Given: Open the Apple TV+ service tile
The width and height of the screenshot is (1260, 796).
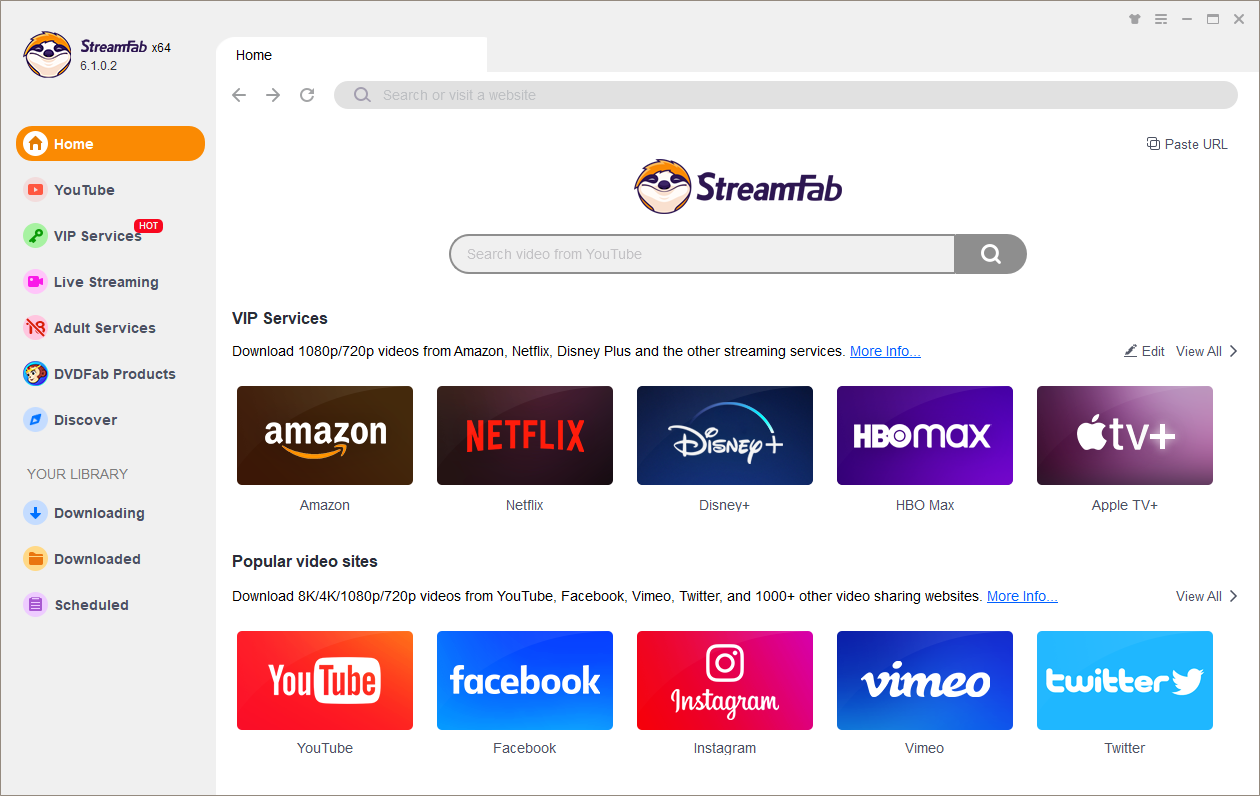Looking at the screenshot, I should [x=1125, y=436].
